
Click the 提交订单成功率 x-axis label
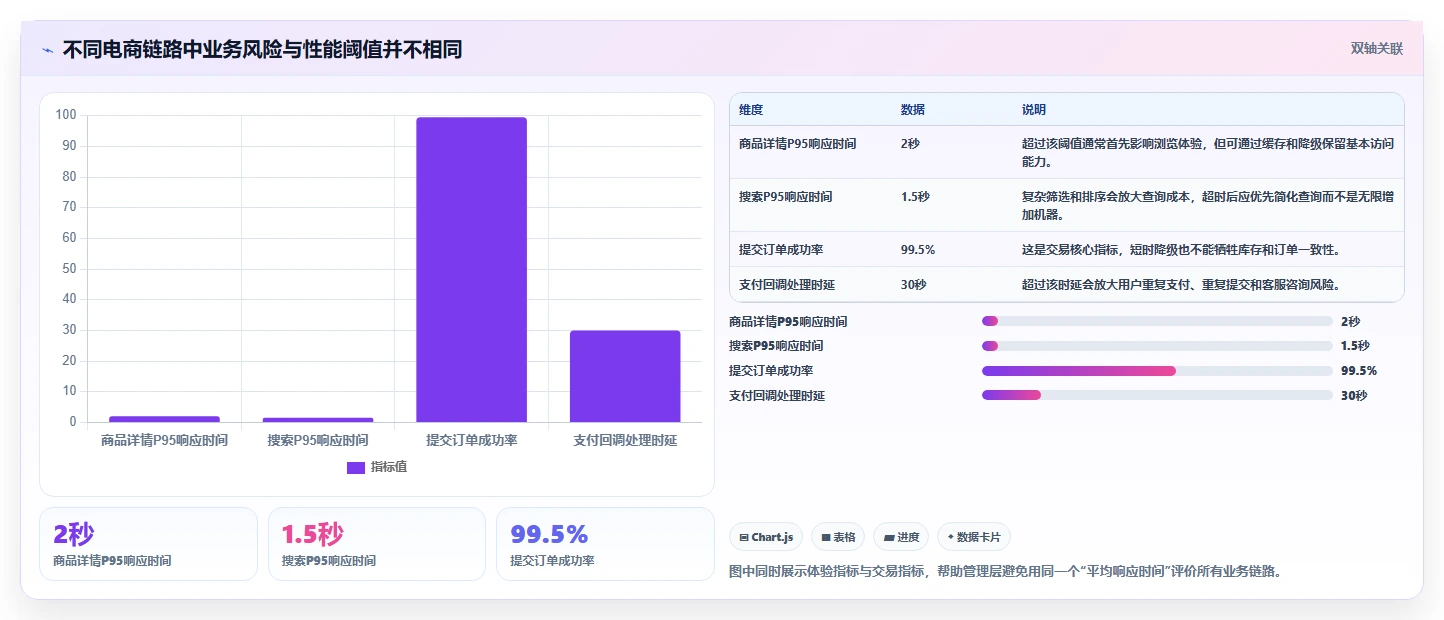click(x=472, y=440)
